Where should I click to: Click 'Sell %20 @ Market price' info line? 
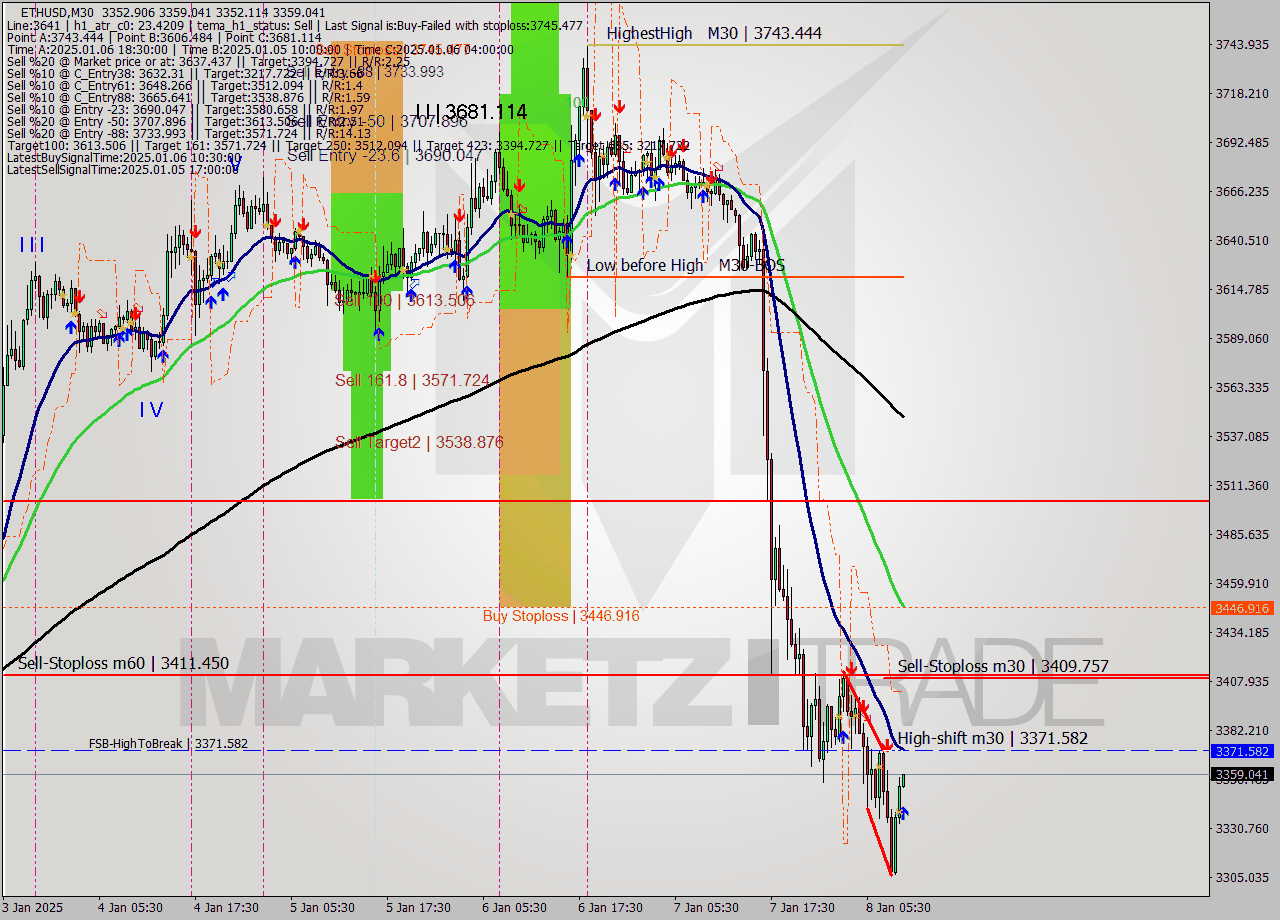[x=208, y=61]
